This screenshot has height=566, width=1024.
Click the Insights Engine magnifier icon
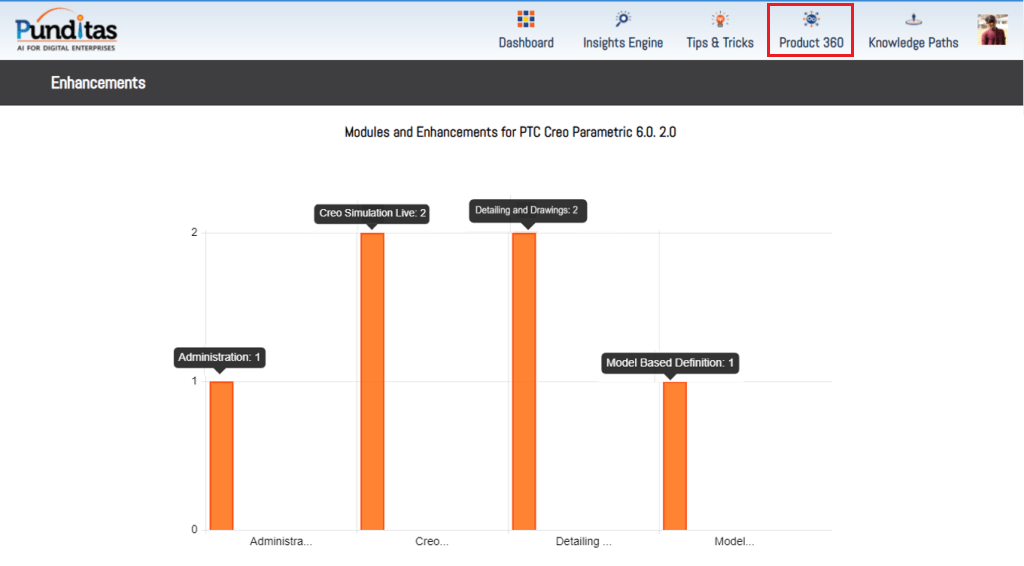623,19
